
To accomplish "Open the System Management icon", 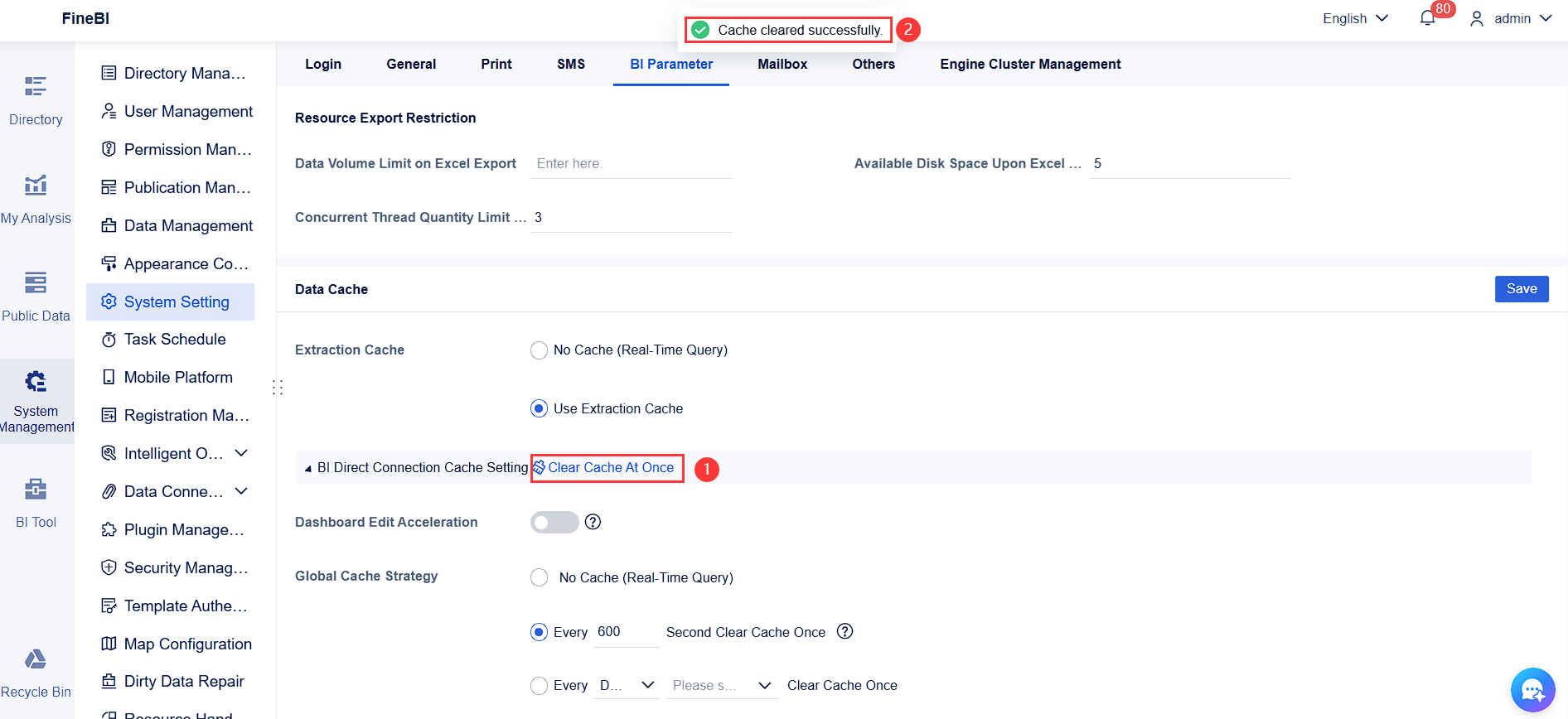I will pyautogui.click(x=36, y=381).
